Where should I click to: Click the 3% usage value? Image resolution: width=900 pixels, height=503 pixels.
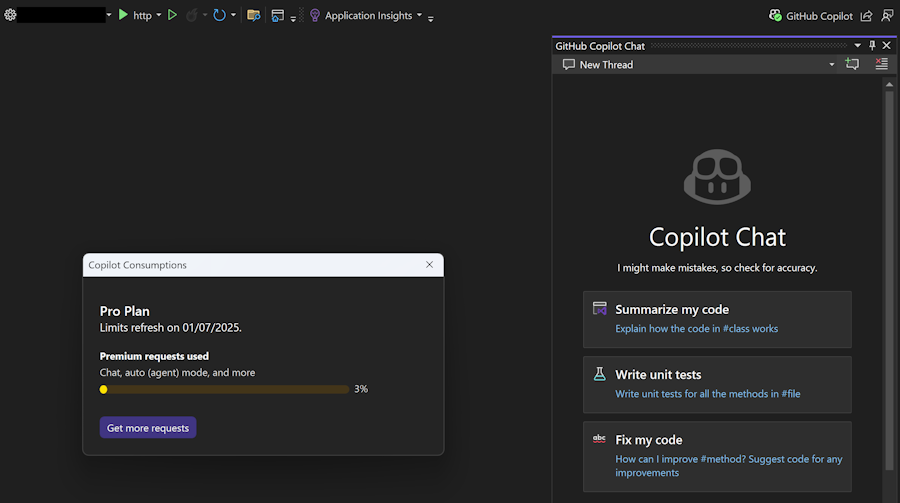[361, 389]
